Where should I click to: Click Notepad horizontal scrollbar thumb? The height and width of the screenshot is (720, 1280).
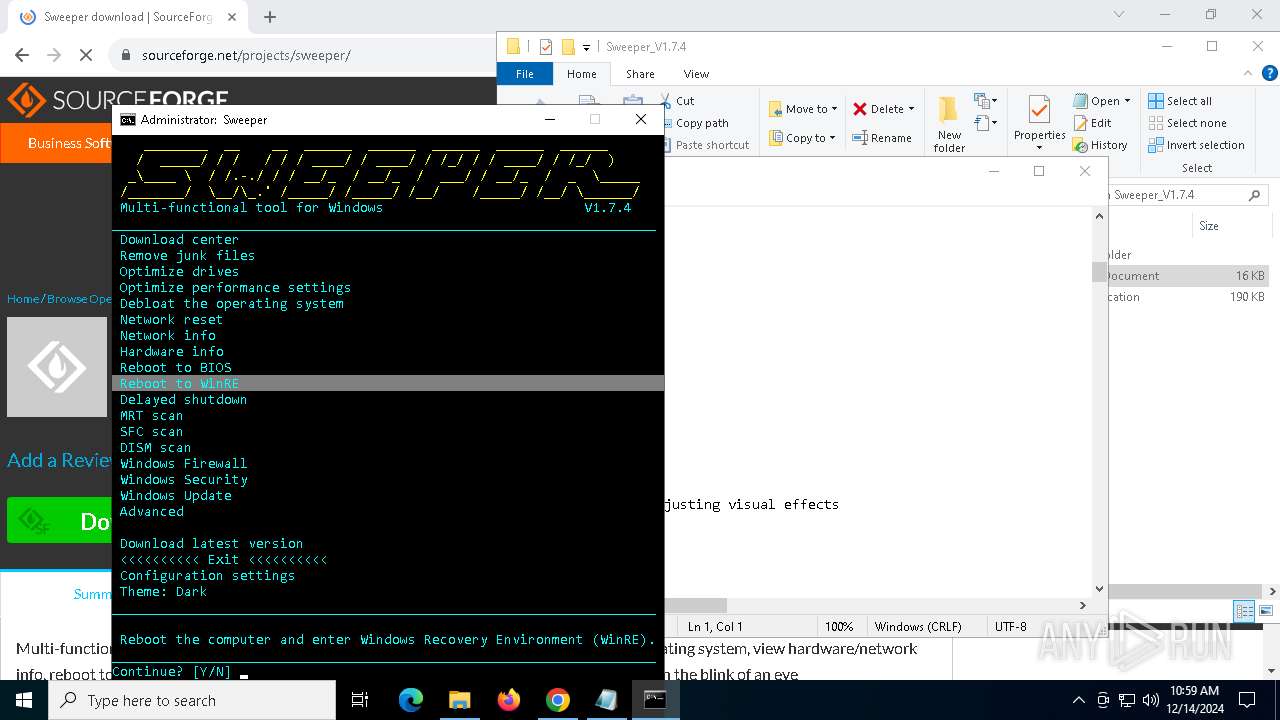[695, 605]
